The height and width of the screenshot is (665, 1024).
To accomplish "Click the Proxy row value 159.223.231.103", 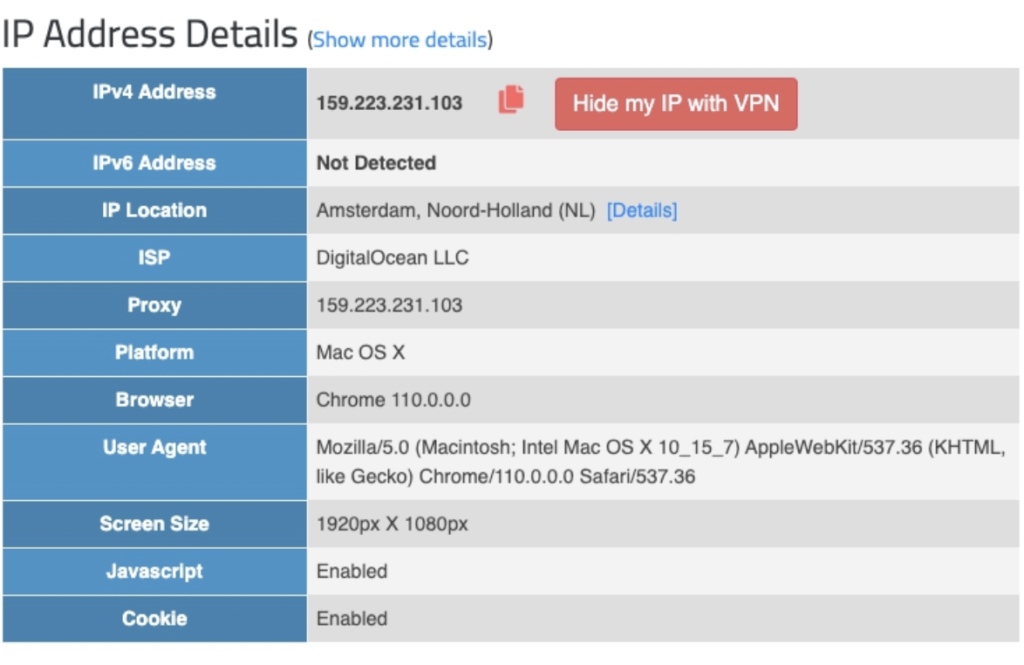I will click(389, 305).
